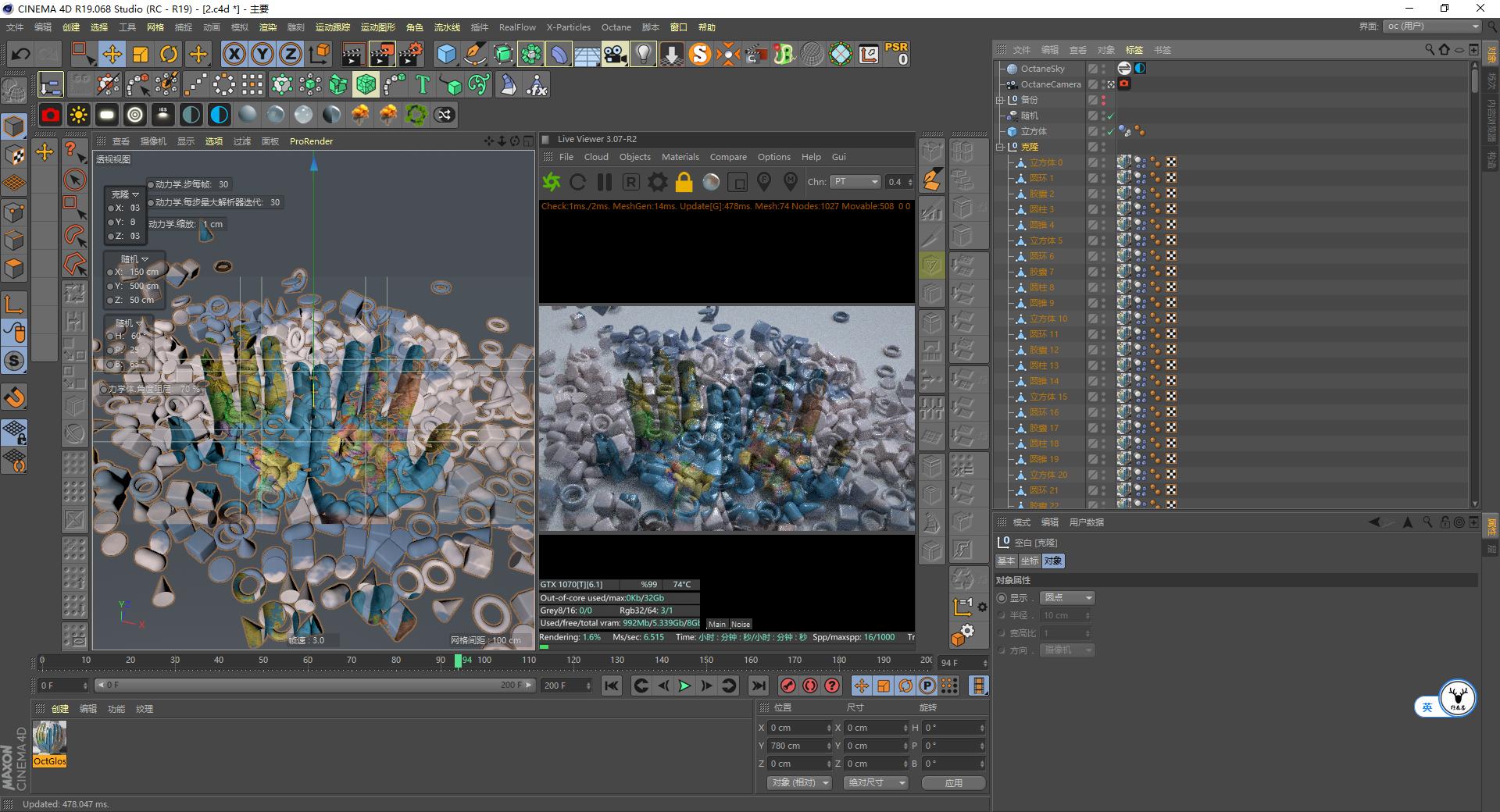The height and width of the screenshot is (812, 1500).
Task: Open the PT channel dropdown in Live Viewer
Action: pyautogui.click(x=855, y=181)
